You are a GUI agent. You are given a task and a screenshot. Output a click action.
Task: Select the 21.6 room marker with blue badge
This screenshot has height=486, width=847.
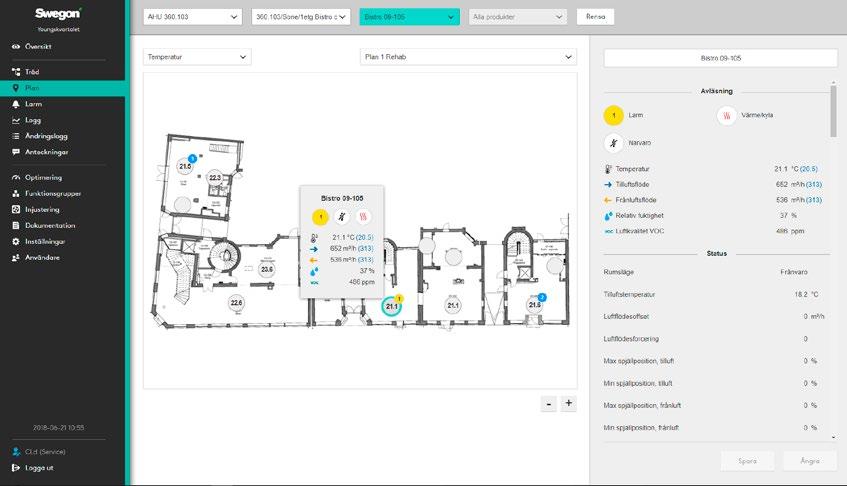[x=535, y=305]
